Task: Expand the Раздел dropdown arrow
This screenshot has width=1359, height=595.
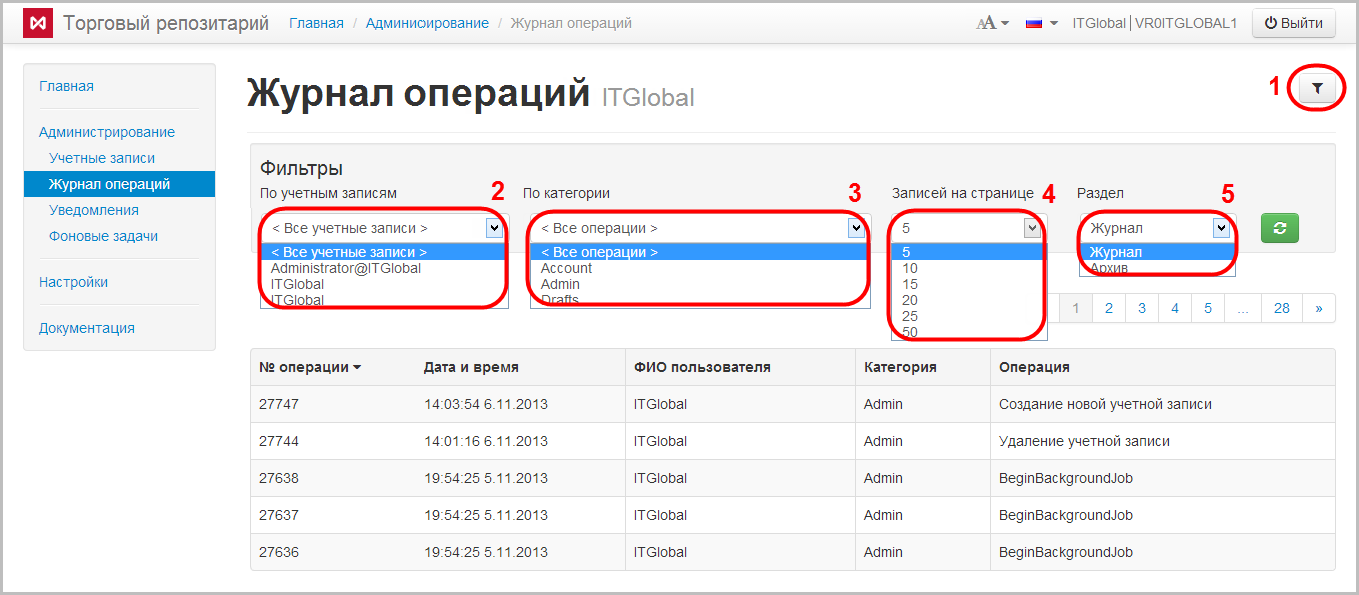Action: [x=1221, y=228]
